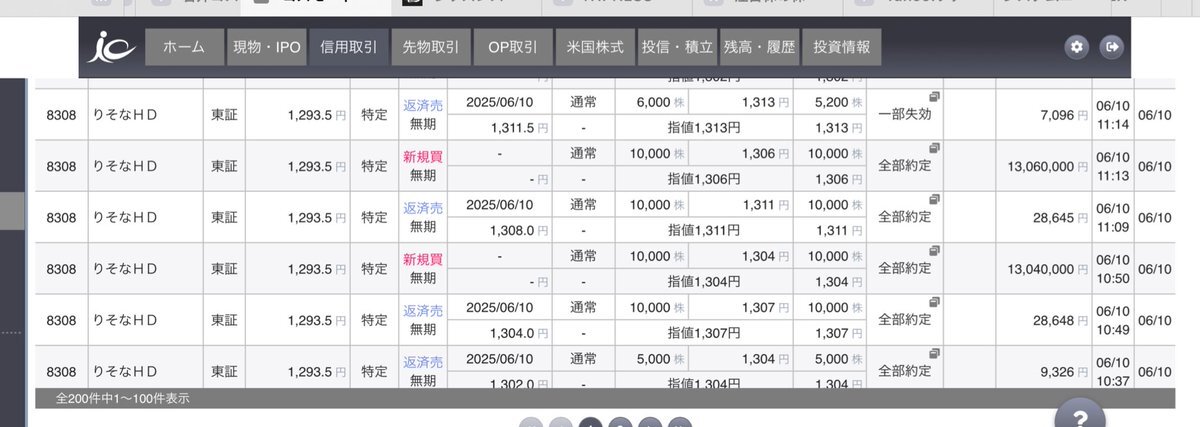
Task: Click 全部約定 status in the 10:49 row
Action: 905,320
